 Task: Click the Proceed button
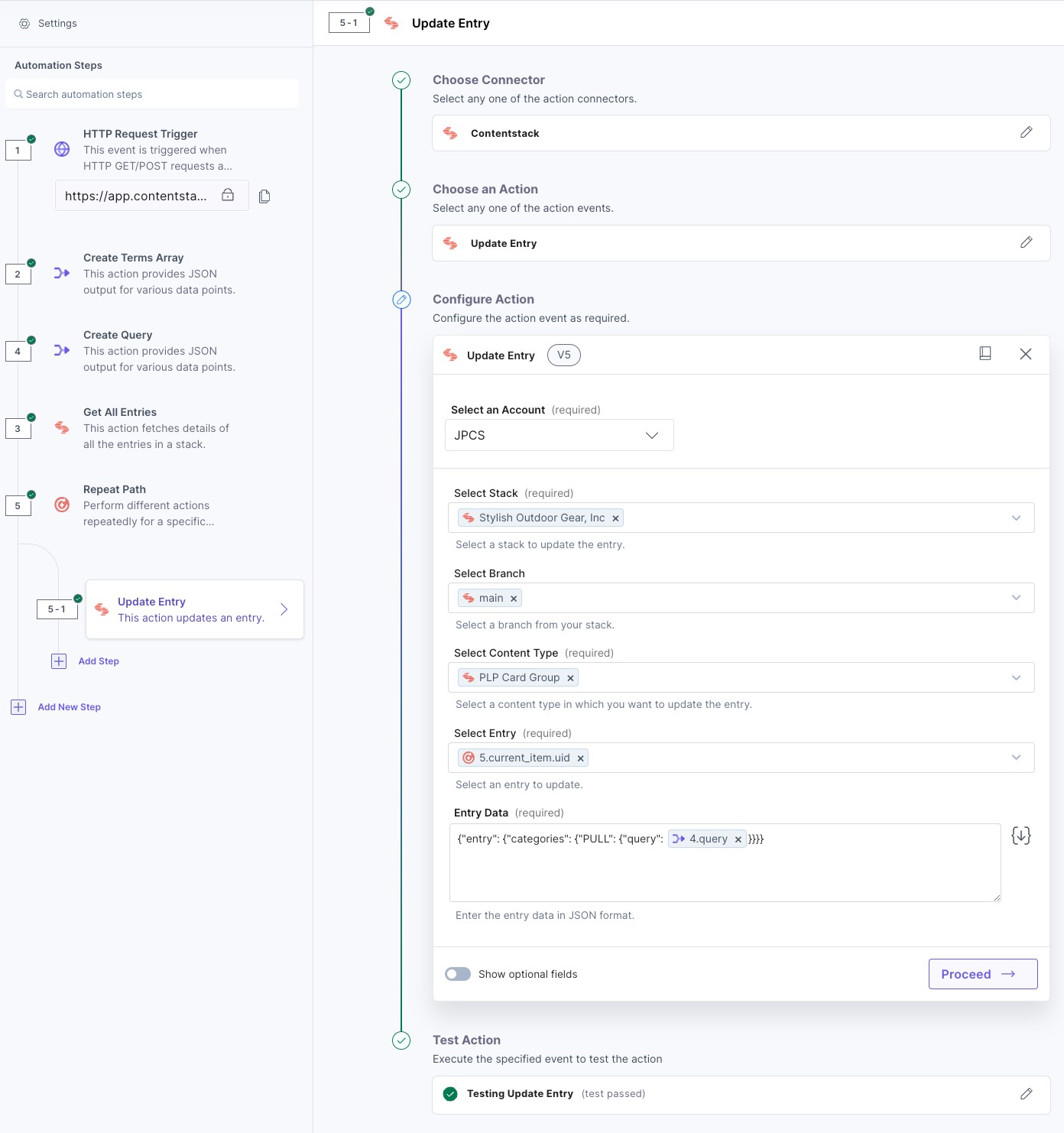[982, 974]
